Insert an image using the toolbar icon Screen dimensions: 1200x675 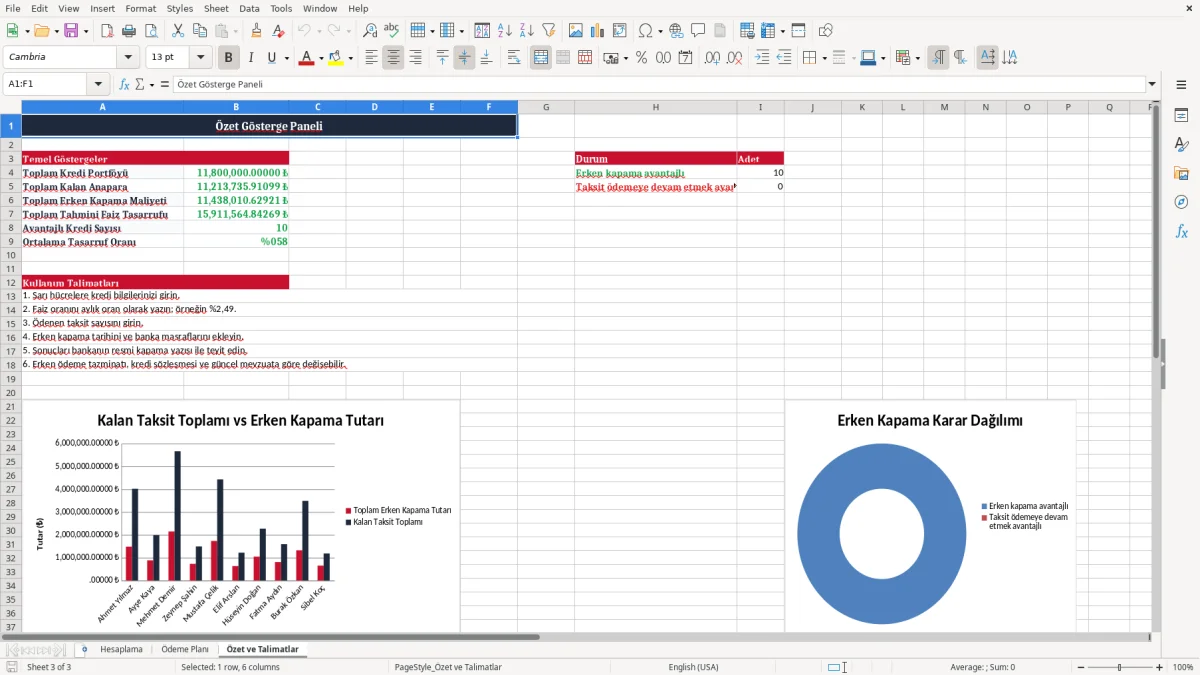tap(577, 31)
